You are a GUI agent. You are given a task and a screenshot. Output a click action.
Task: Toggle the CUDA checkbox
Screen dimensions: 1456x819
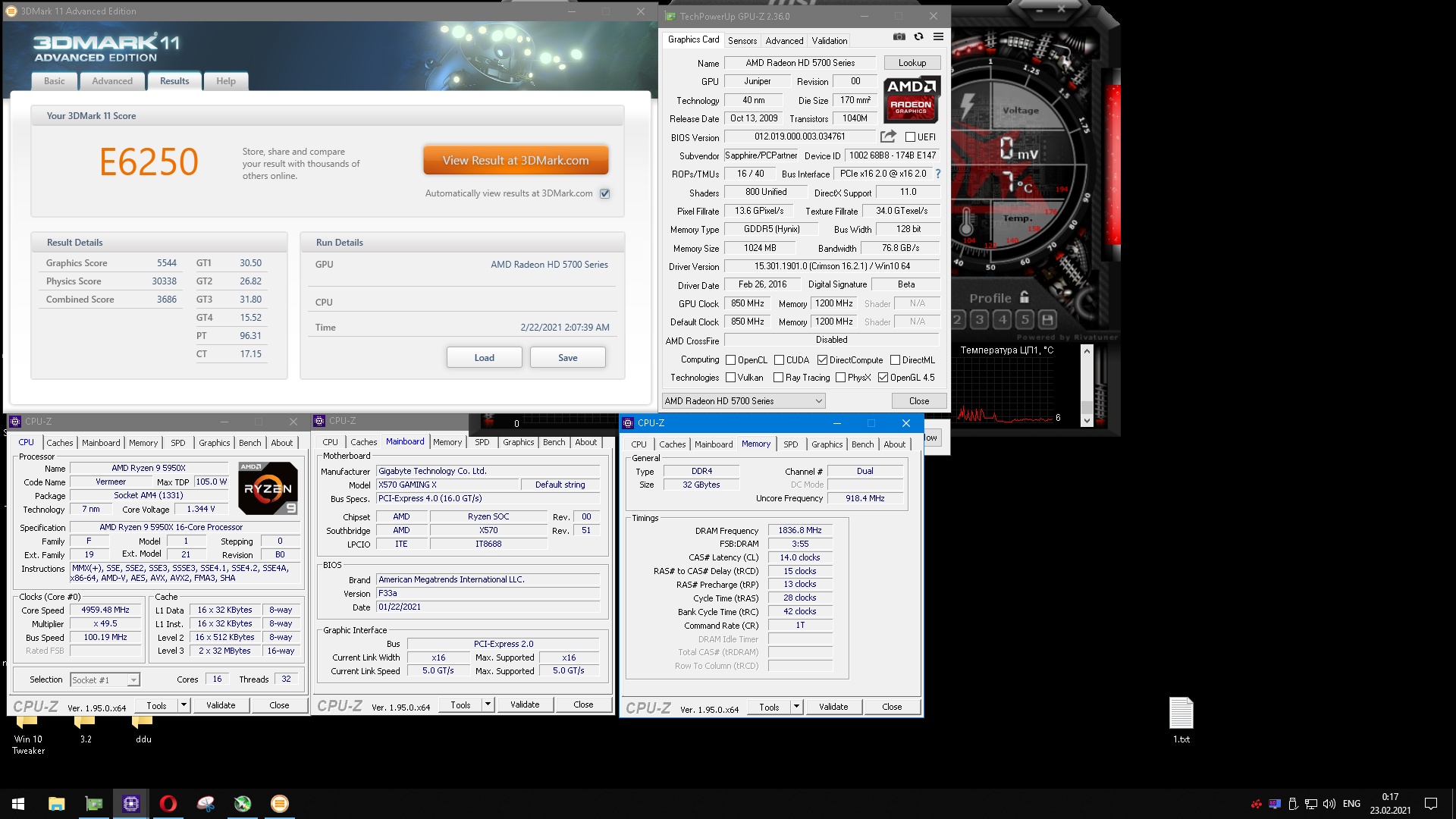tap(779, 360)
